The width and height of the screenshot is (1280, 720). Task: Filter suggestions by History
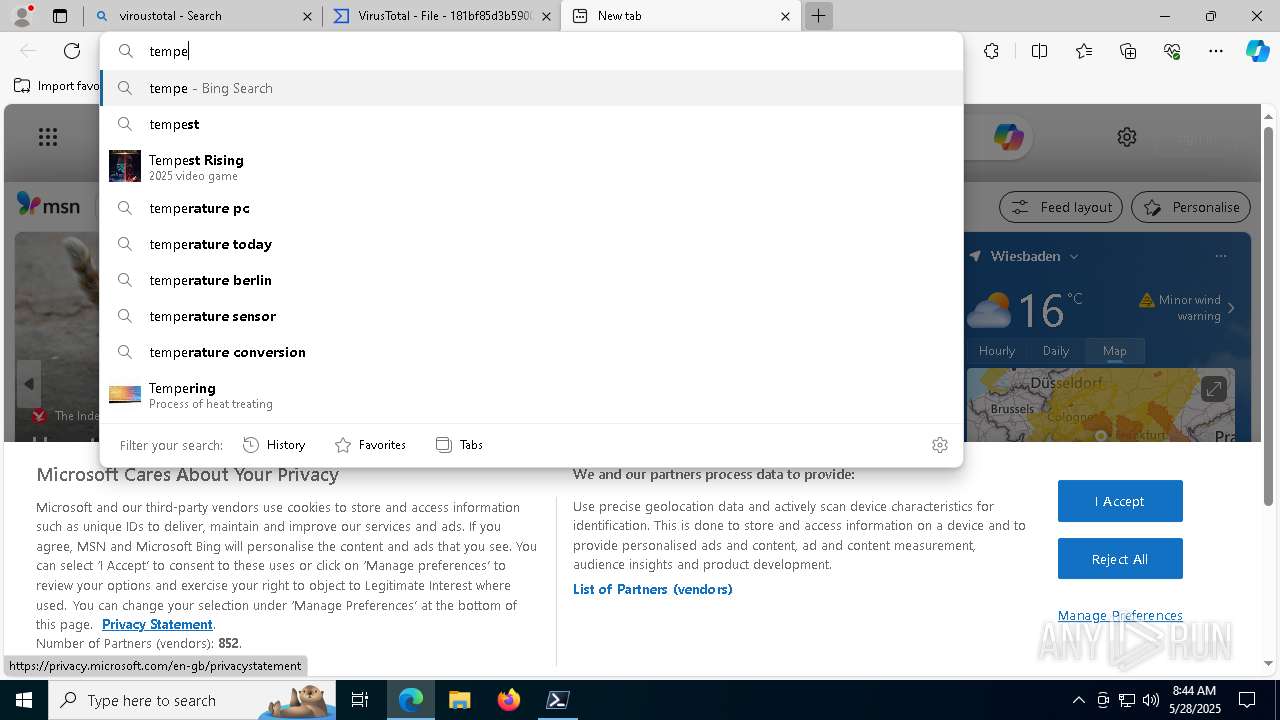pos(274,445)
